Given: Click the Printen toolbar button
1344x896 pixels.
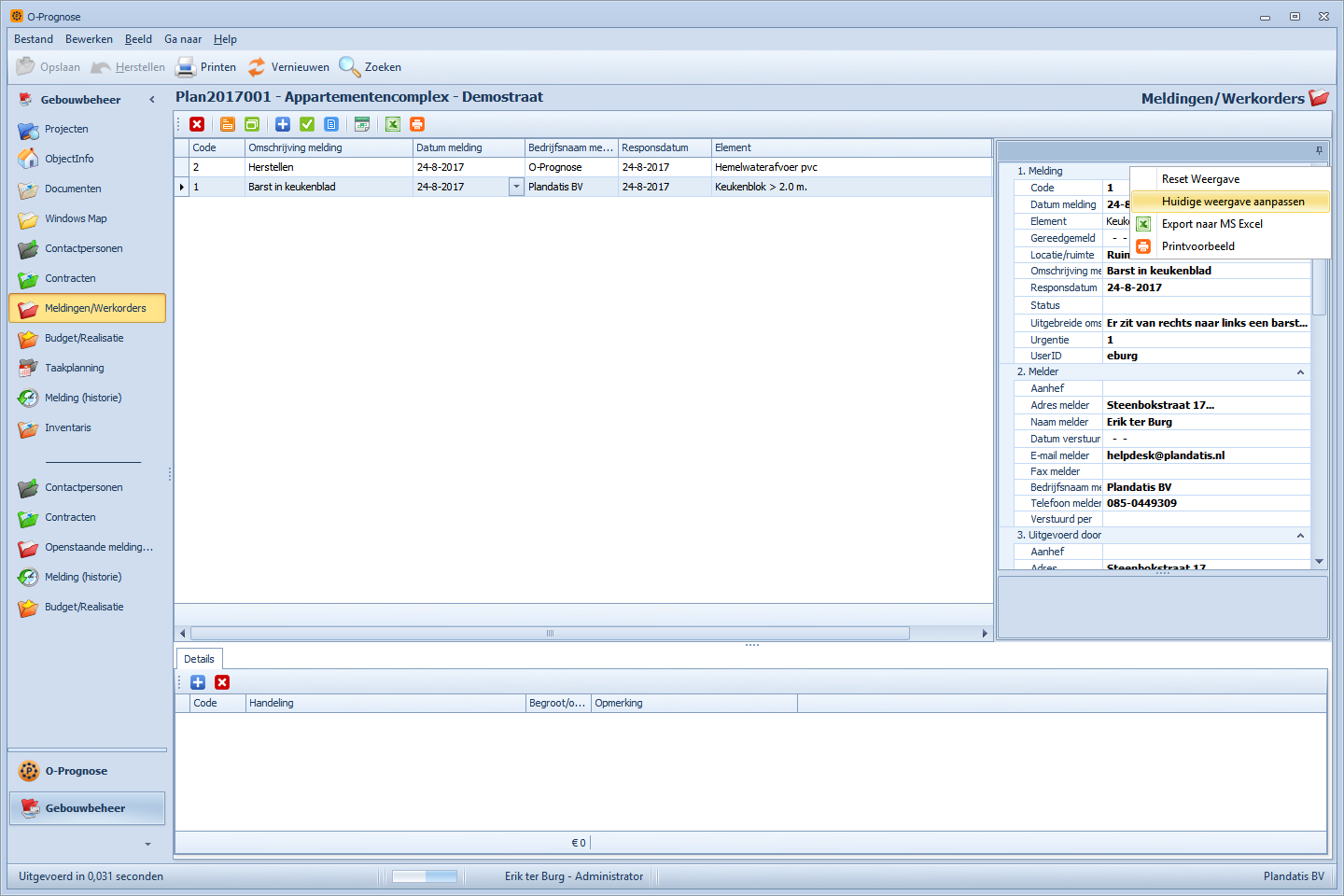Looking at the screenshot, I should 206,67.
